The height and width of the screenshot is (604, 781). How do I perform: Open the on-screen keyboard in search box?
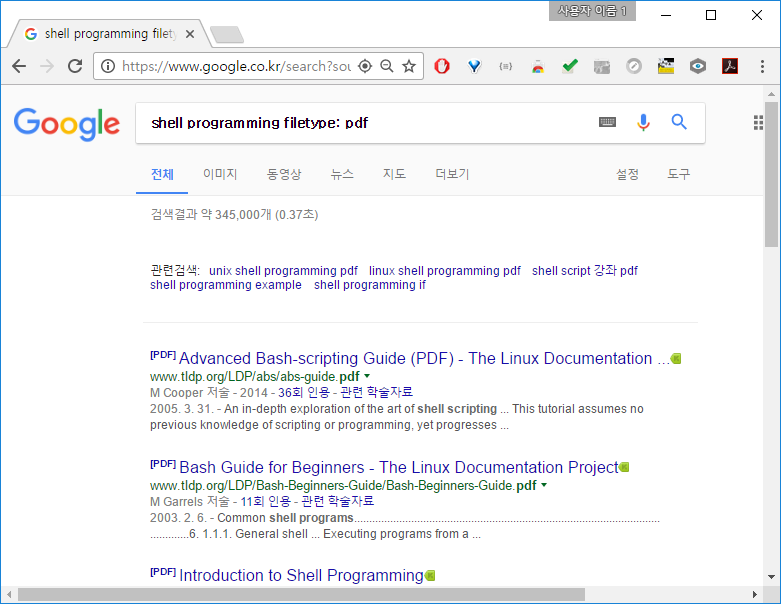[607, 122]
